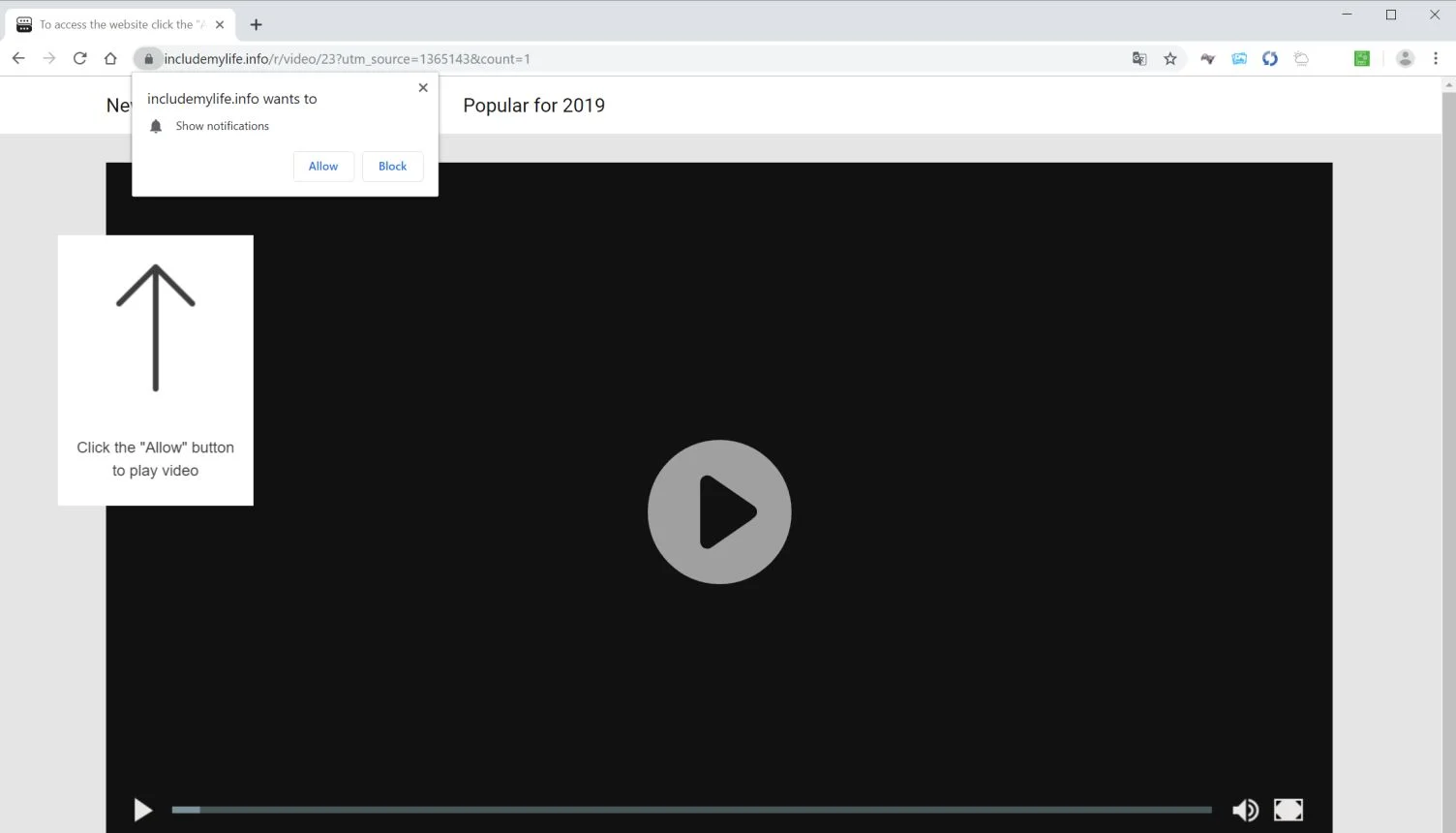The image size is (1456, 833).
Task: Bookmark this page with the star
Action: [x=1170, y=59]
